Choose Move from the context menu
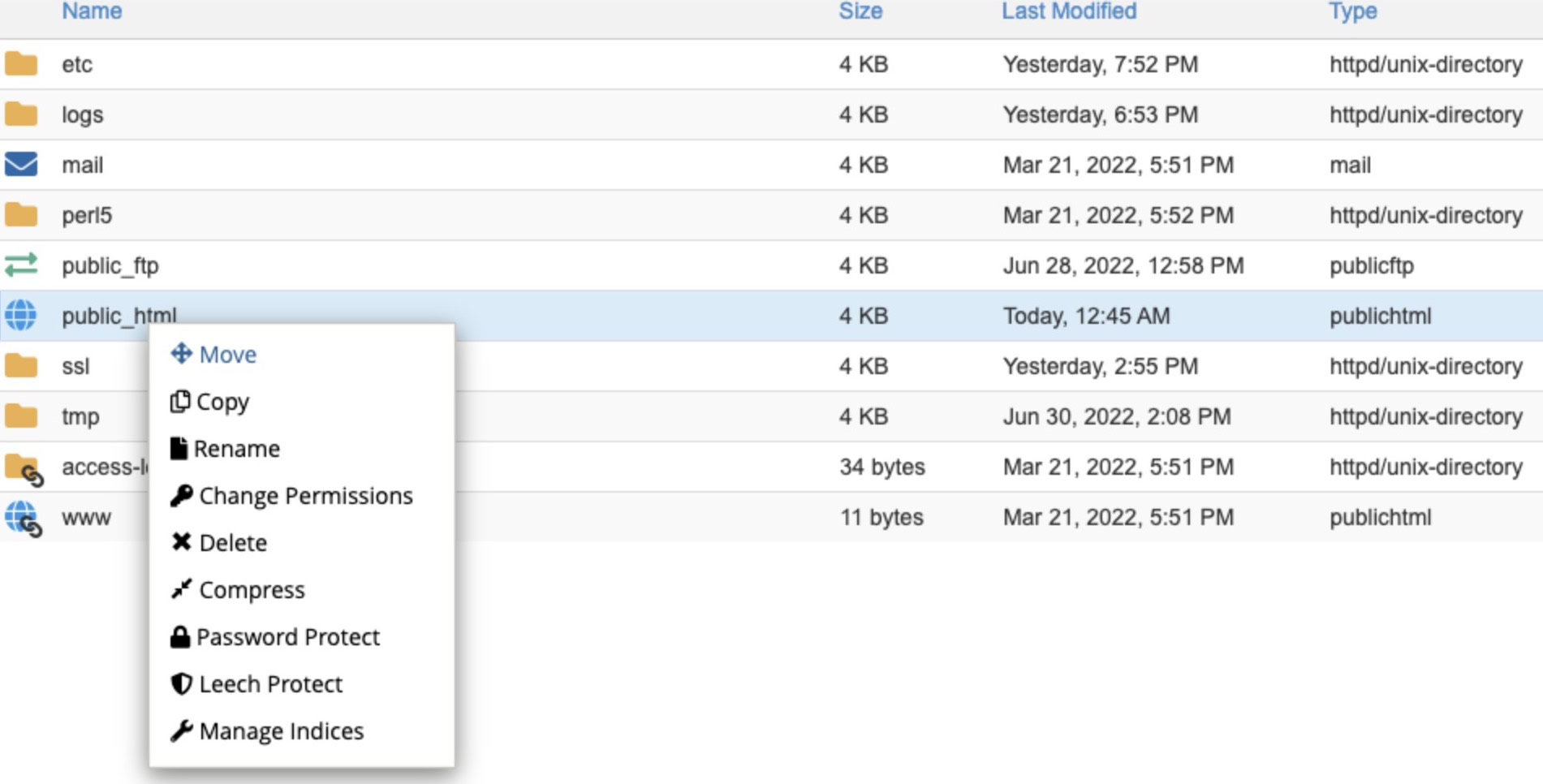This screenshot has width=1543, height=784. [214, 355]
